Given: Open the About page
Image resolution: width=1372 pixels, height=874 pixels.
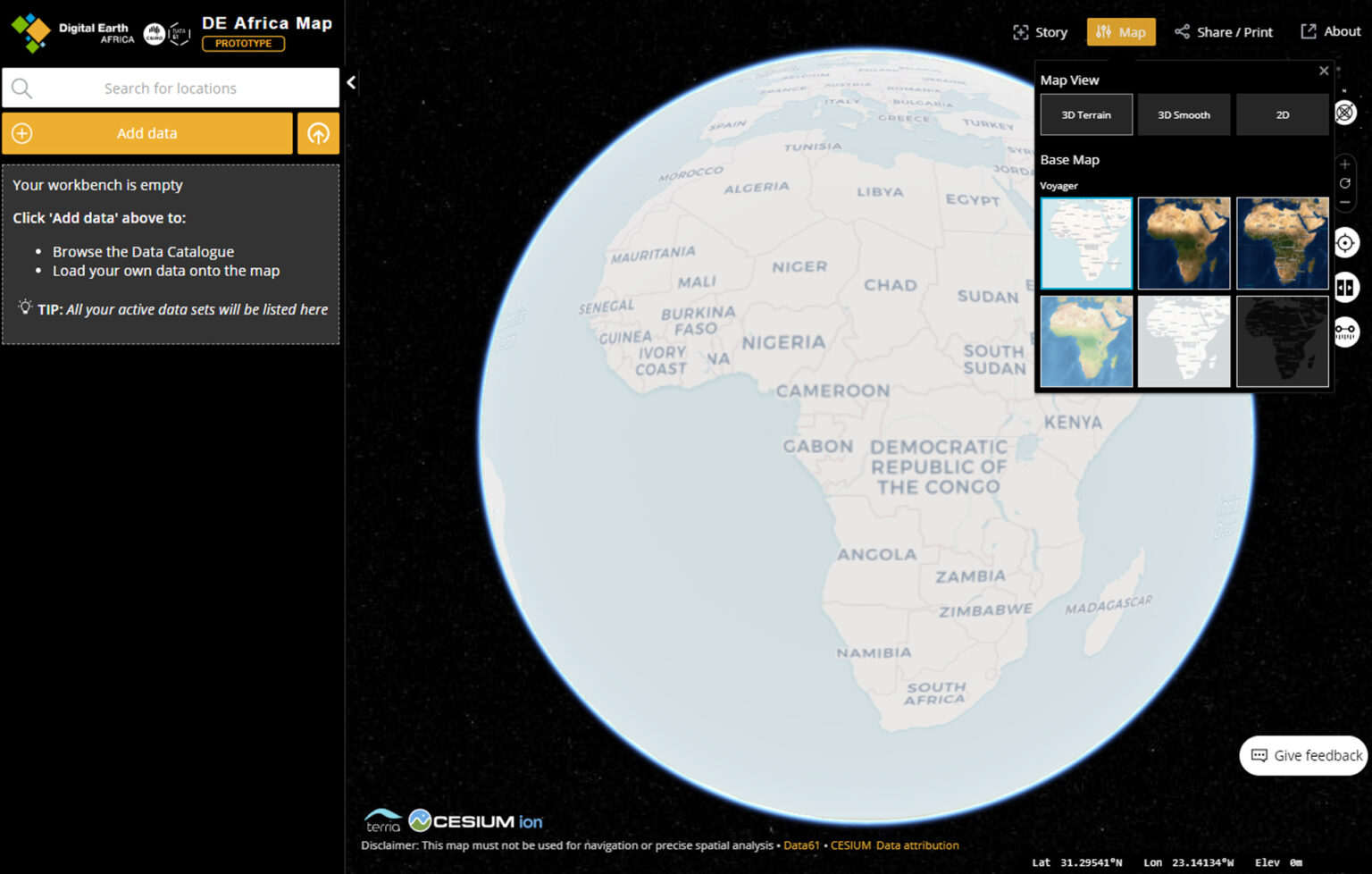Looking at the screenshot, I should [1330, 30].
